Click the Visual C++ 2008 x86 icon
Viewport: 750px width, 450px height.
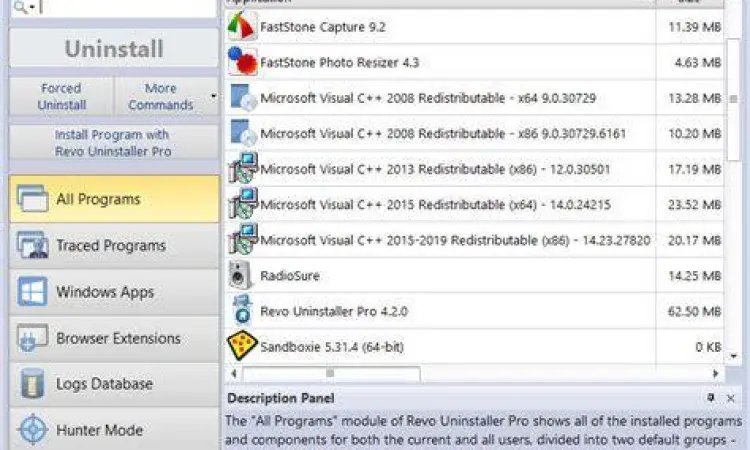243,133
